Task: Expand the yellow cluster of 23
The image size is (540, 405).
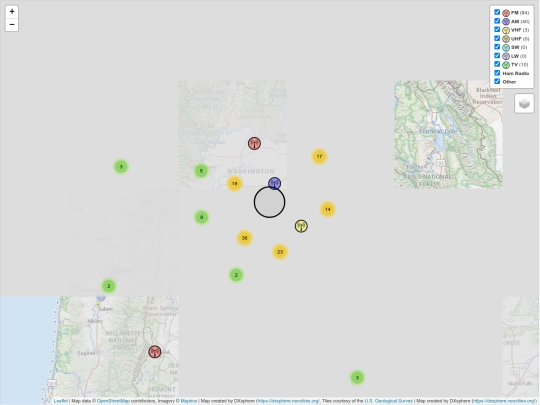Action: (280, 252)
